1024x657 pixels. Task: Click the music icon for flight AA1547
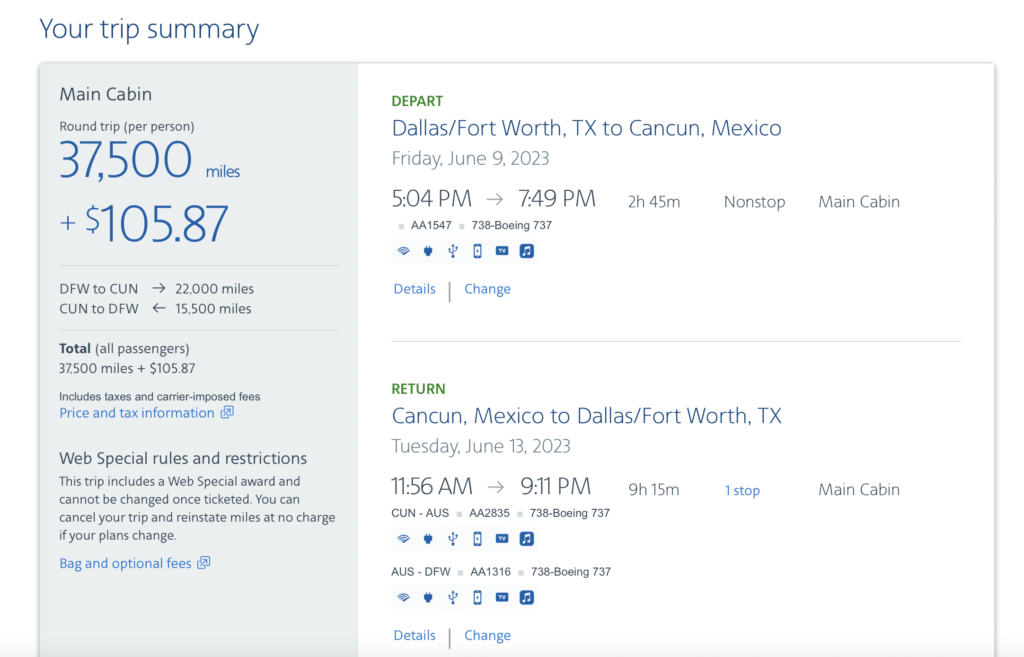coord(527,251)
